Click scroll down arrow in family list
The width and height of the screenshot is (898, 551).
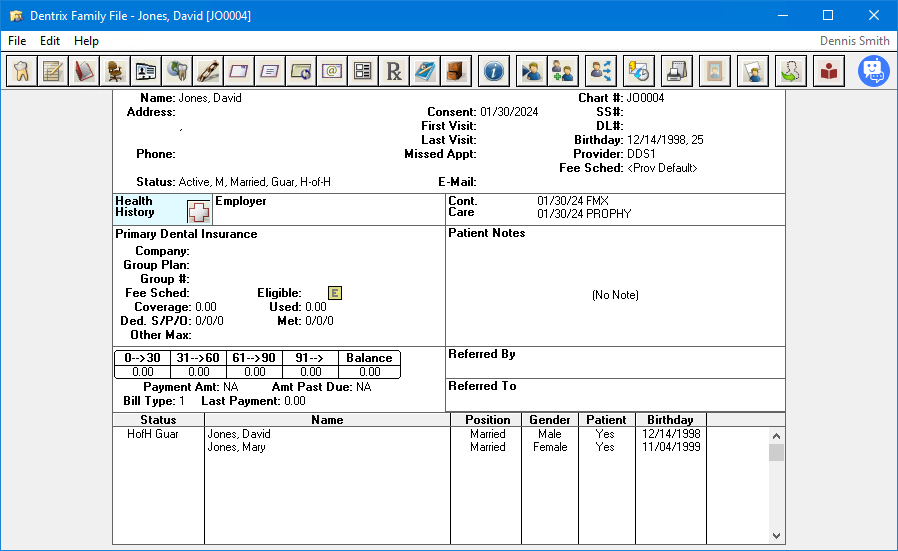[777, 535]
